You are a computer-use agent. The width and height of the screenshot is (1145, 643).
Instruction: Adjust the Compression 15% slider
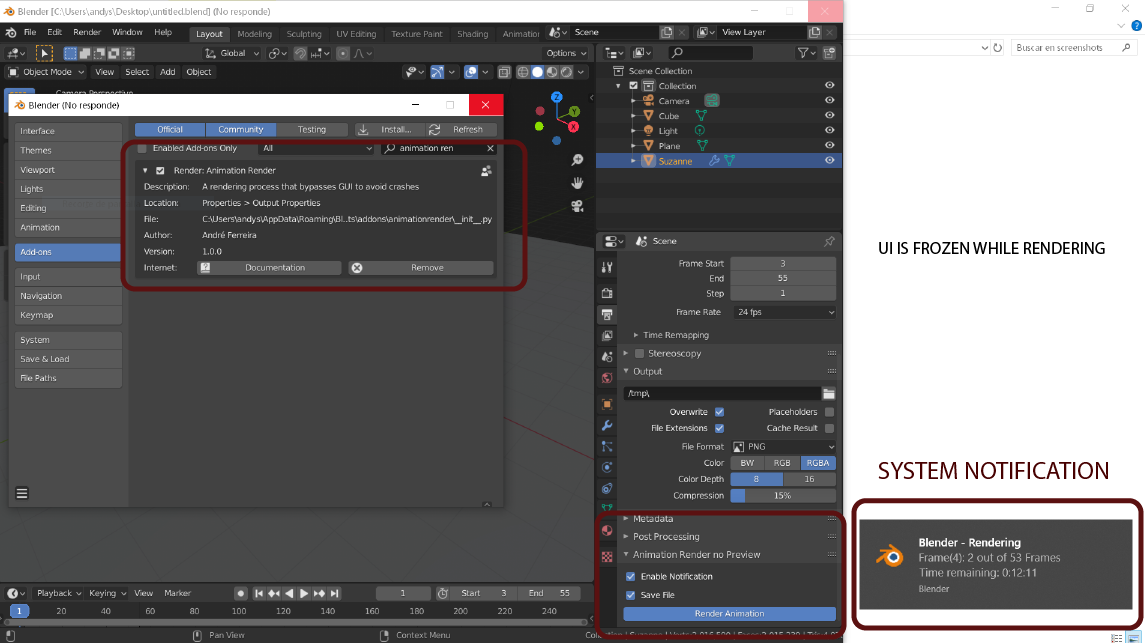point(783,496)
